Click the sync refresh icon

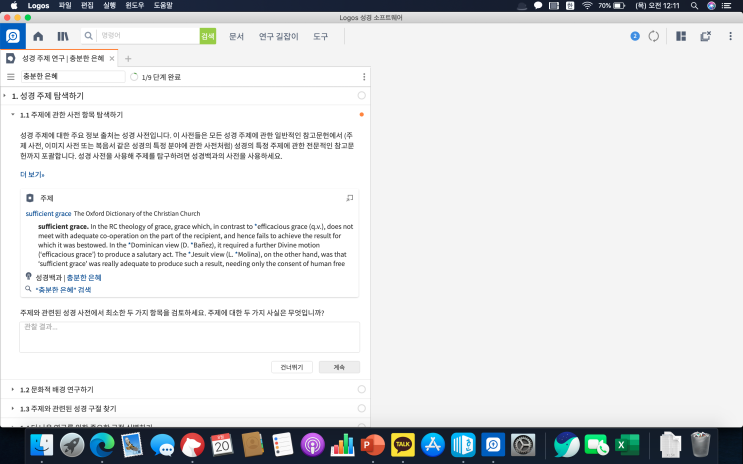click(x=654, y=36)
